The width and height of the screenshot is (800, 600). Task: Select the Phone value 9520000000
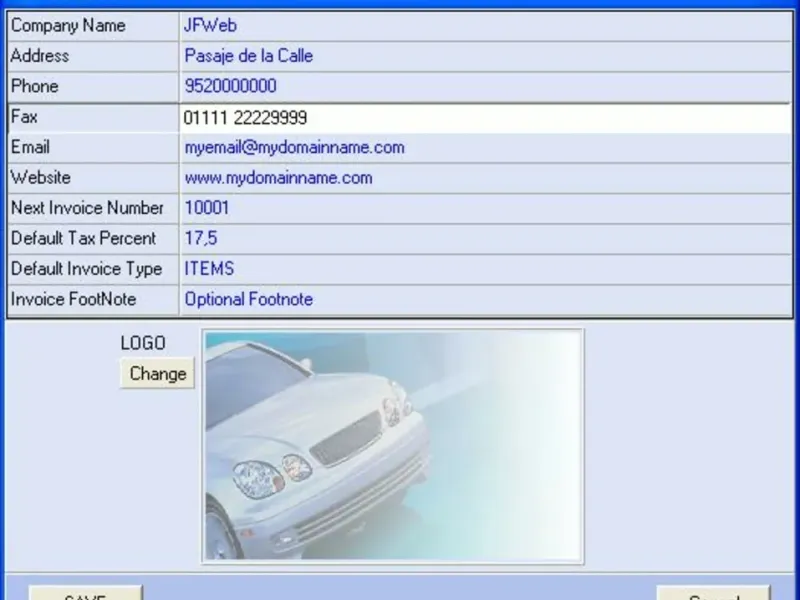[x=230, y=86]
